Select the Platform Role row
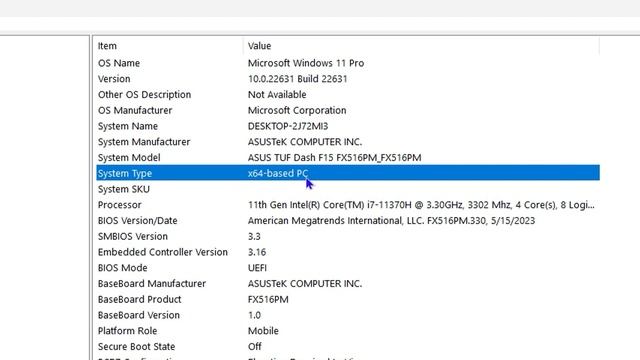This screenshot has width=640, height=360. click(x=348, y=331)
